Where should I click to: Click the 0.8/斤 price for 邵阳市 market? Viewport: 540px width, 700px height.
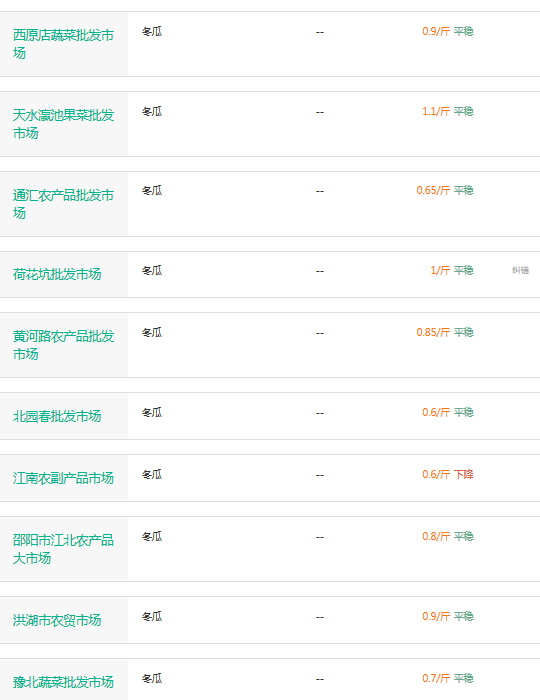coord(436,536)
